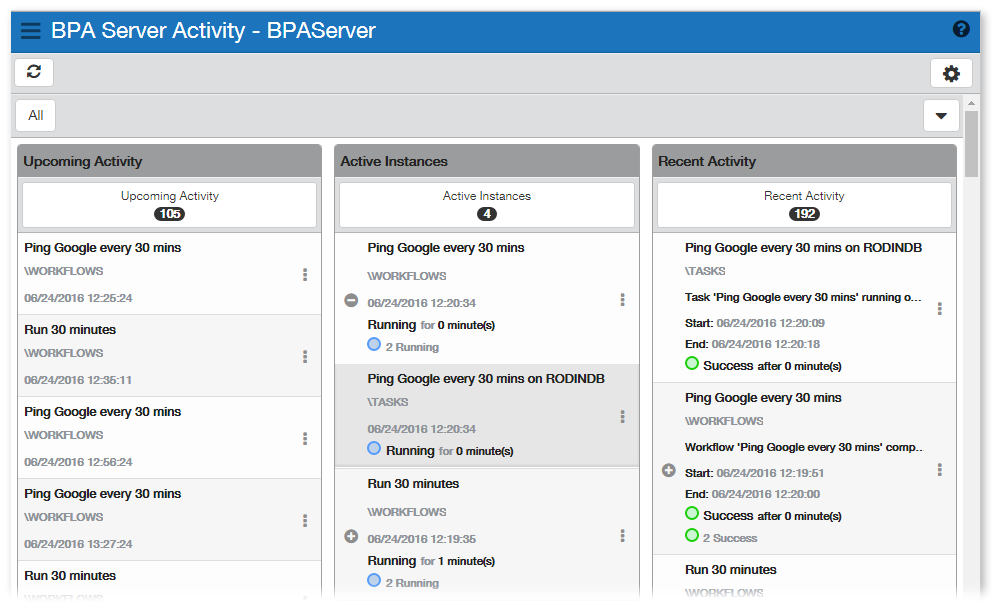
Task: Click the Recent Activity count box
Action: (x=804, y=204)
